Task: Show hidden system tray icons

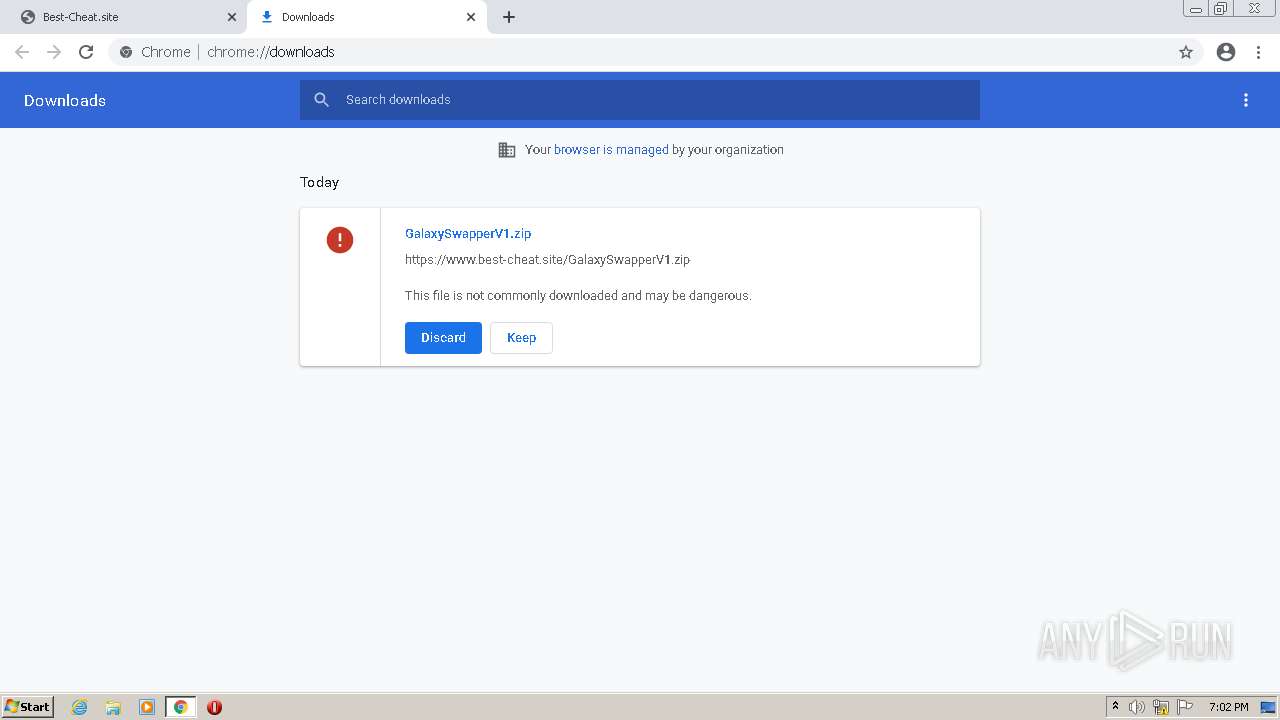Action: pyautogui.click(x=1115, y=707)
